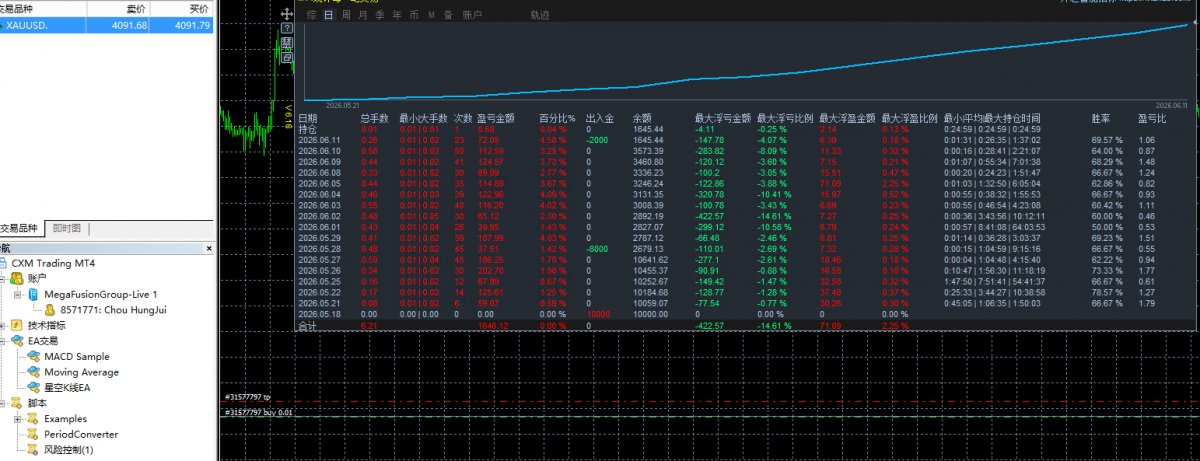The height and width of the screenshot is (461, 1200).
Task: Click the Moving Average EA icon
Action: click(x=34, y=372)
